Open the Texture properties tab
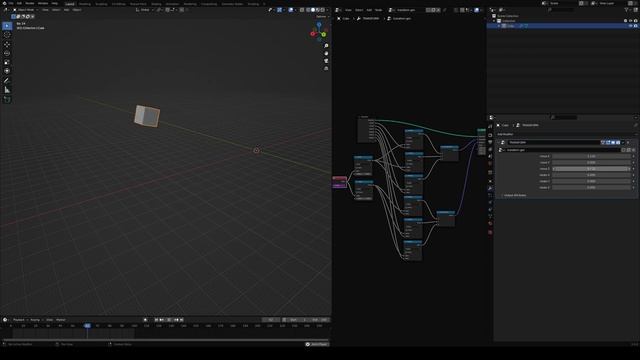 490,232
